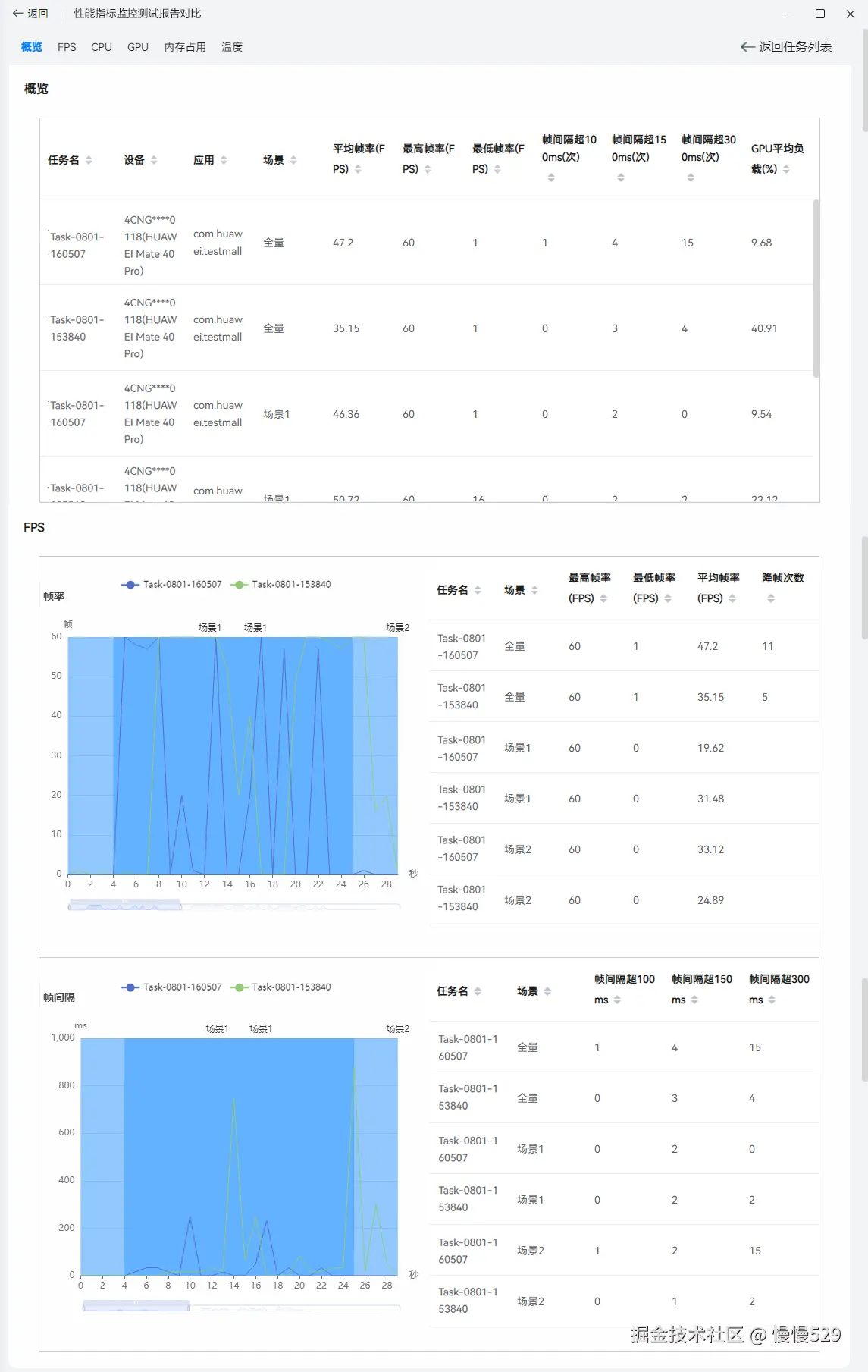Click the FPS section heading
This screenshot has height=1372, width=868.
34,527
